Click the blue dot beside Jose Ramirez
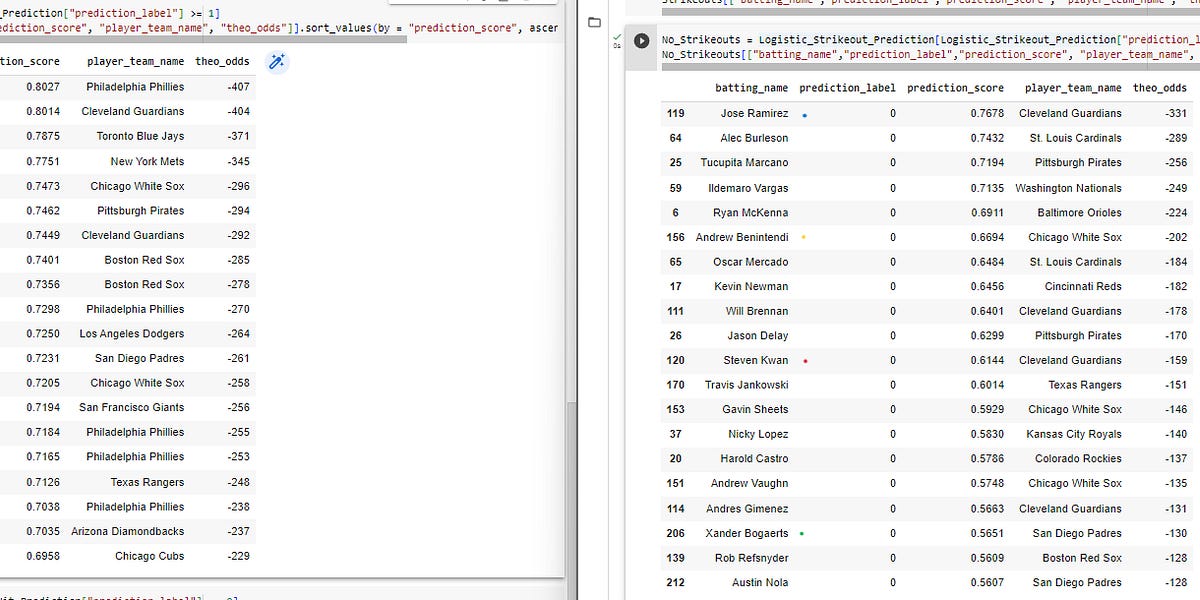Screen dimensions: 1200x600 (804, 113)
